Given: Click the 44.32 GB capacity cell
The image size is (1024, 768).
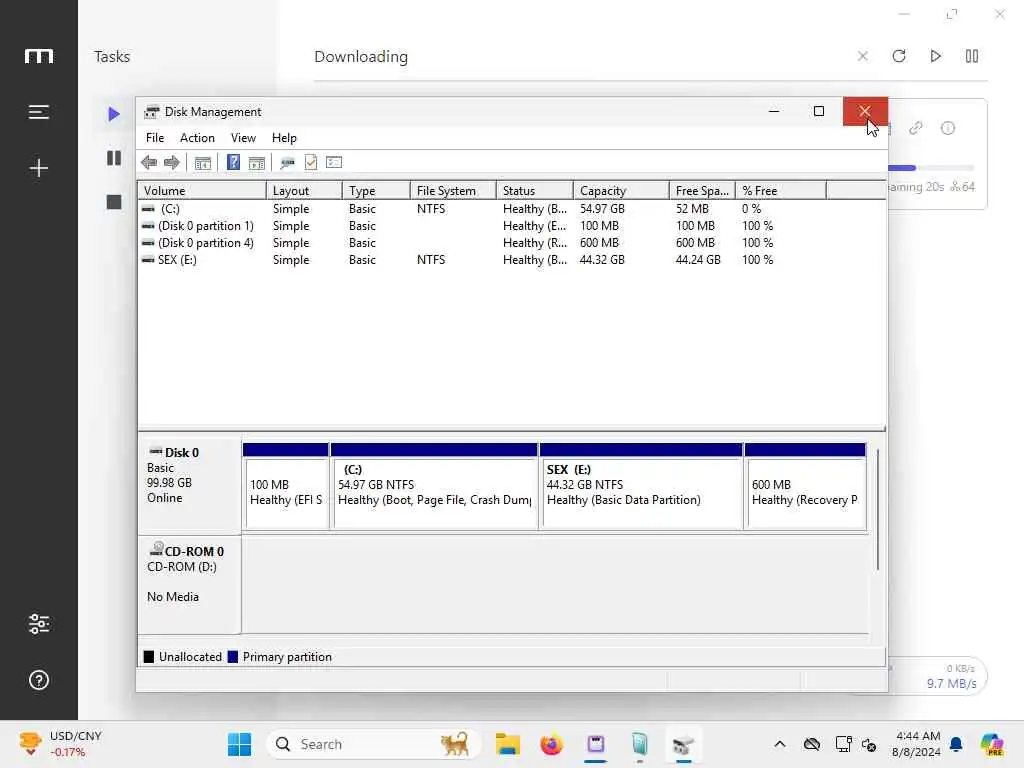Looking at the screenshot, I should pos(602,260).
